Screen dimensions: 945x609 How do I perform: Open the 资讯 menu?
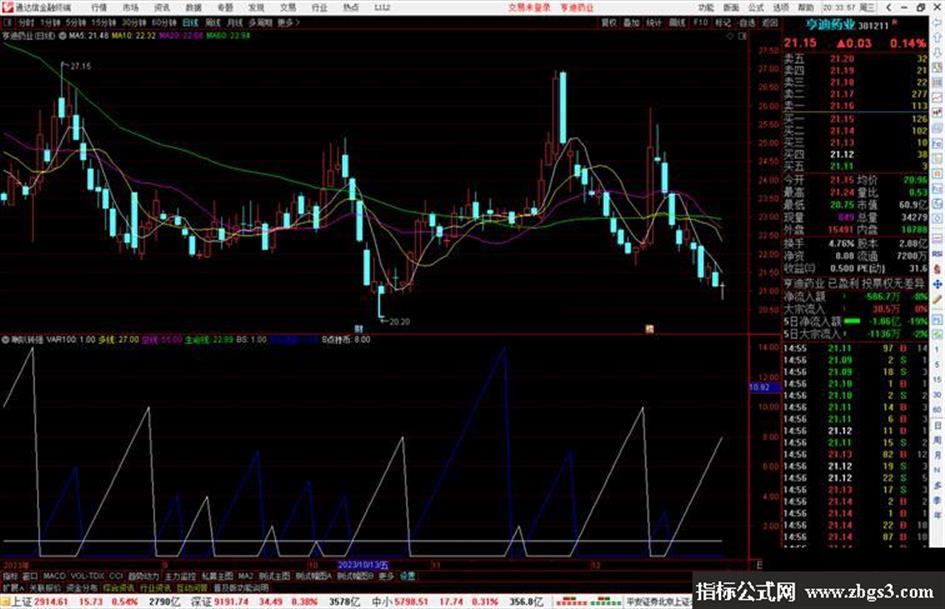pos(162,7)
